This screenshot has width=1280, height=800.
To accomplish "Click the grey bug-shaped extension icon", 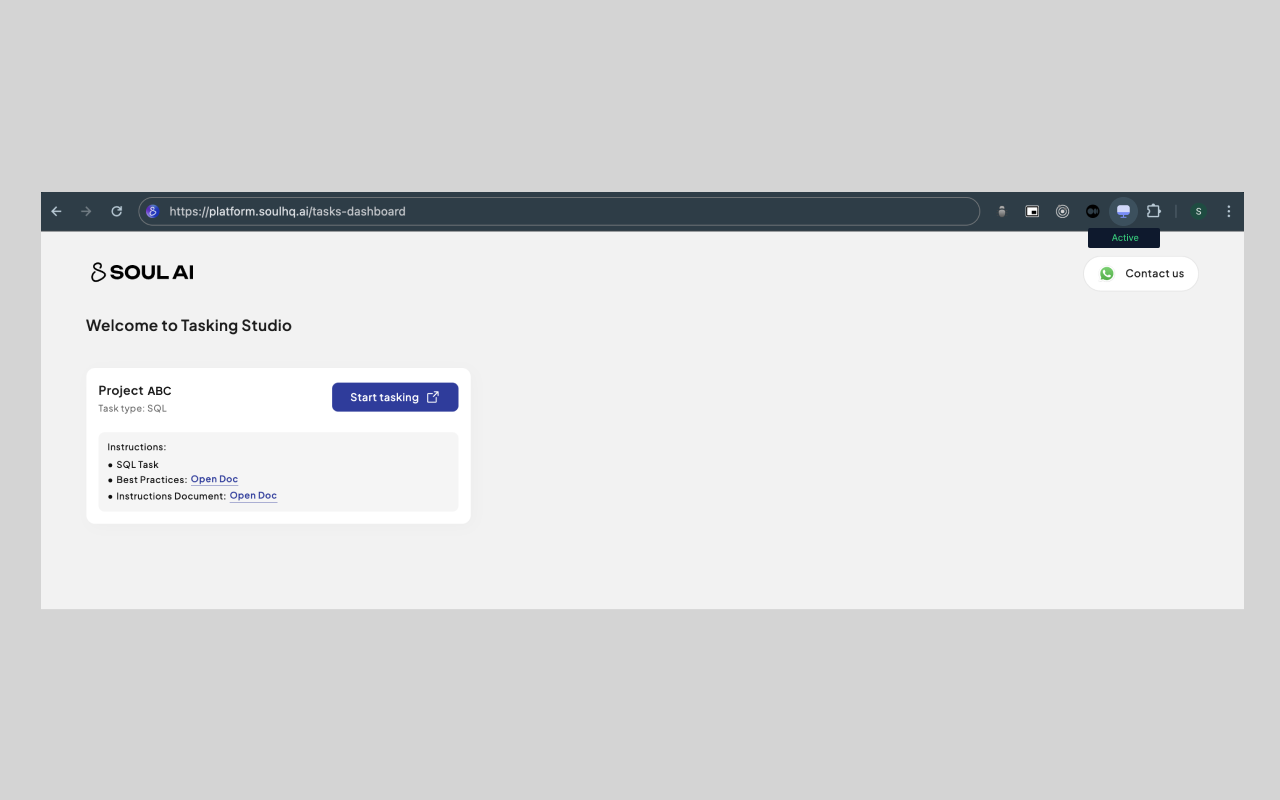I will [x=1002, y=211].
